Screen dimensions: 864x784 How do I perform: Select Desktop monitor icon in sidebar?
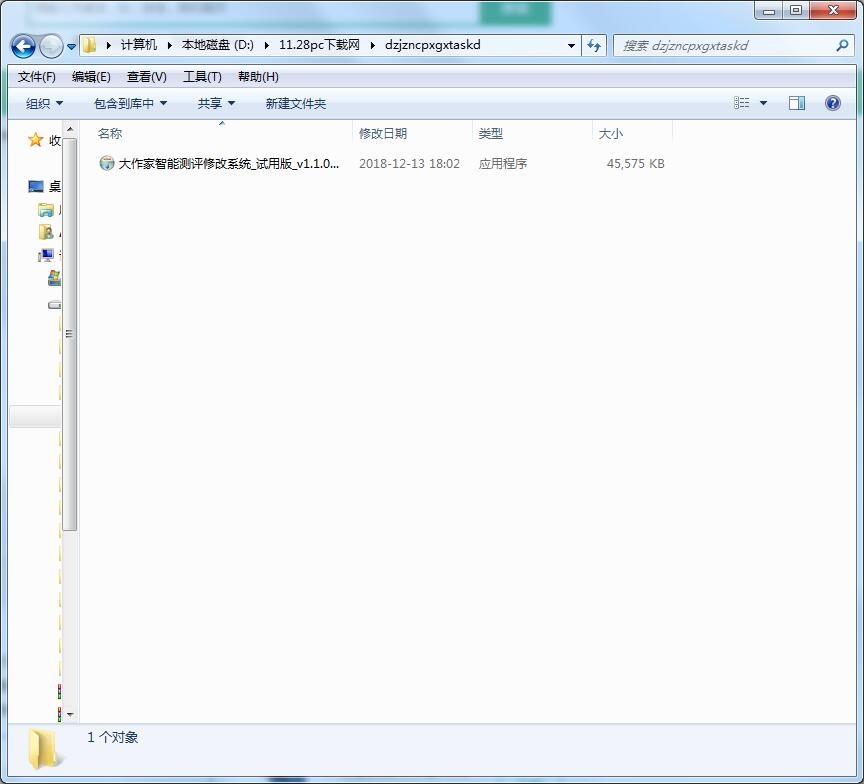(36, 187)
